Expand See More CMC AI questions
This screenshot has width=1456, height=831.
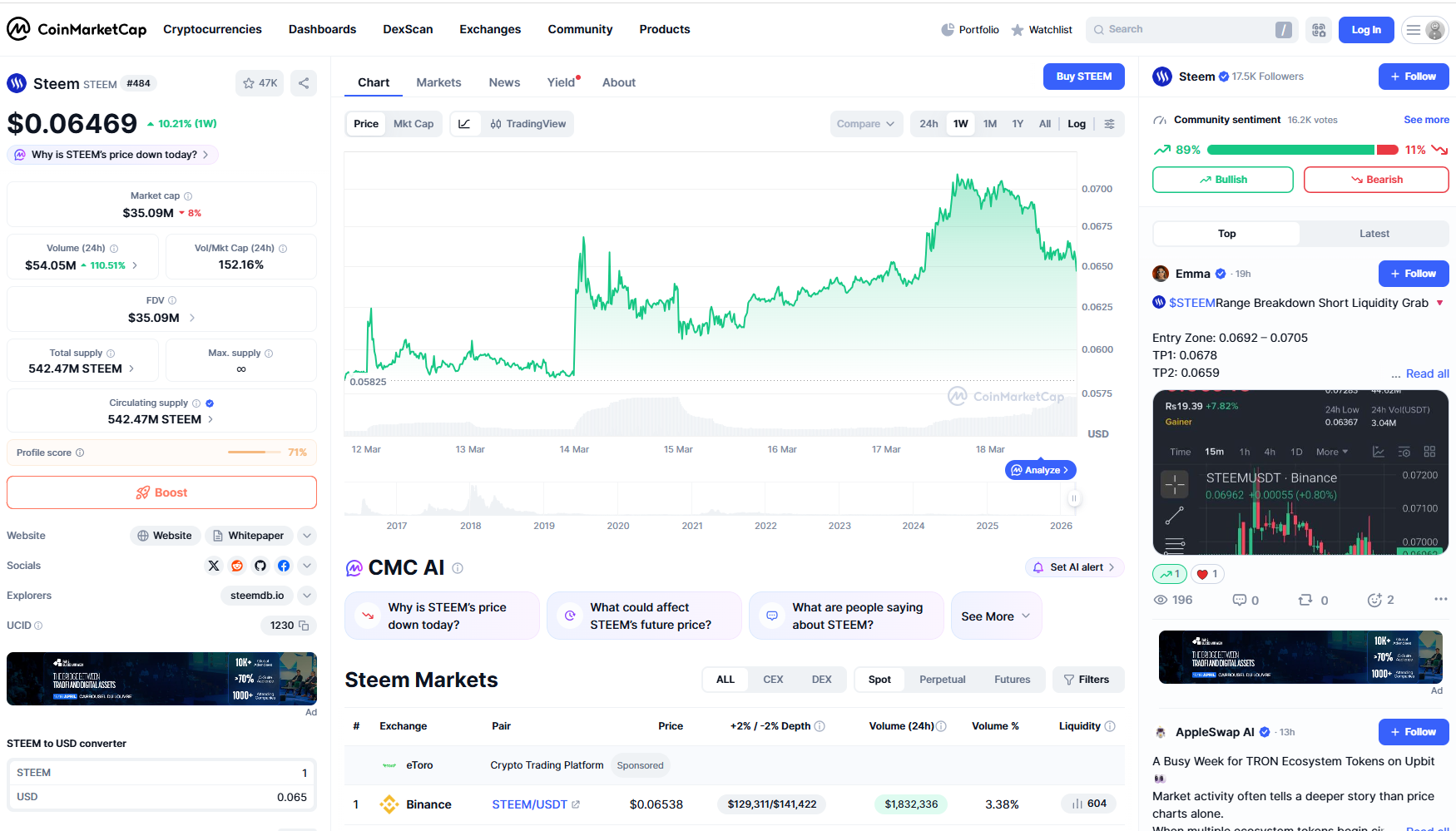coord(996,616)
